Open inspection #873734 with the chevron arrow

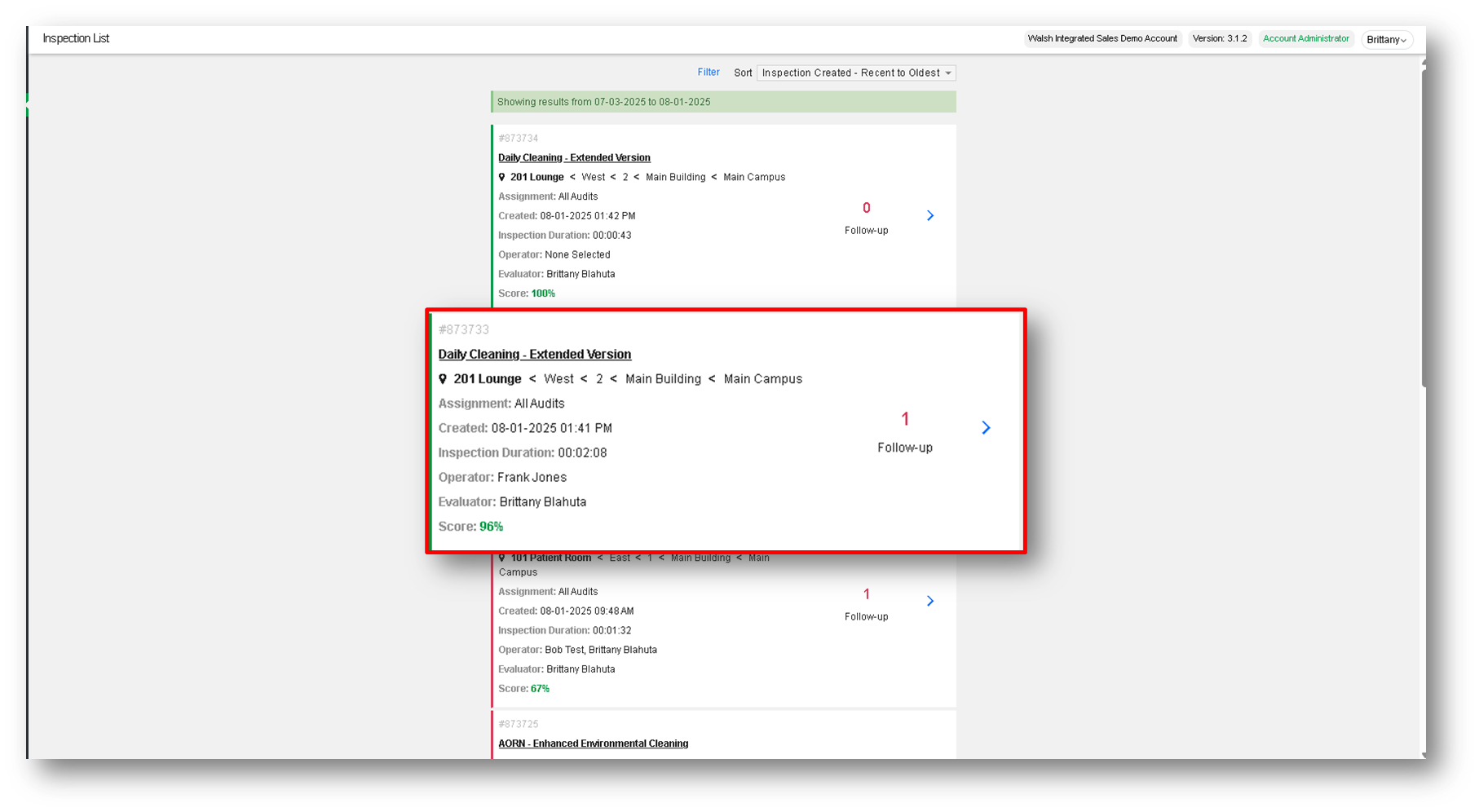point(930,215)
